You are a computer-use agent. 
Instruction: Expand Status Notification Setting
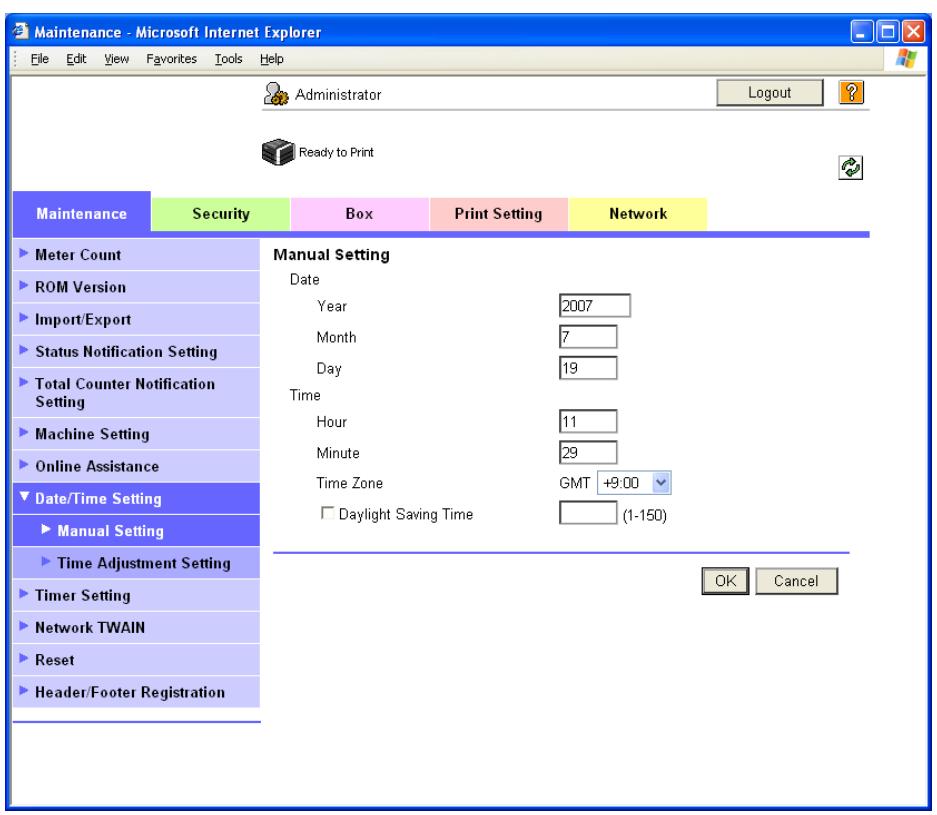[x=136, y=351]
